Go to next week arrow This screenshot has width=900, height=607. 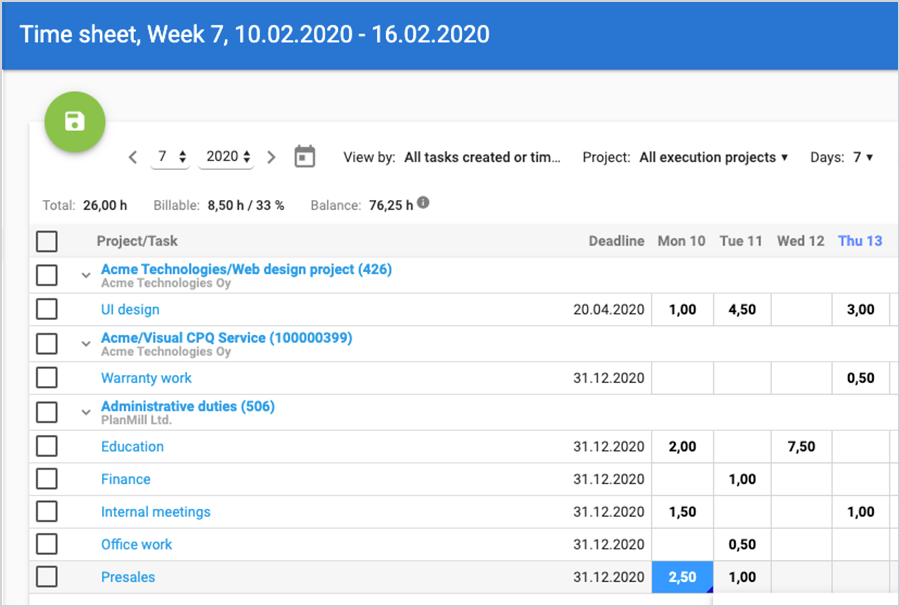tap(271, 157)
